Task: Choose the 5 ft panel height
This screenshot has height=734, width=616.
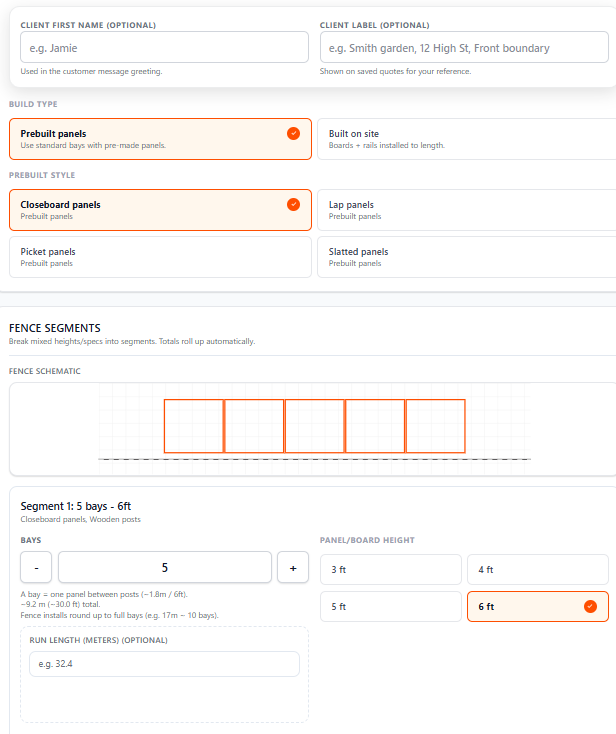Action: 390,606
